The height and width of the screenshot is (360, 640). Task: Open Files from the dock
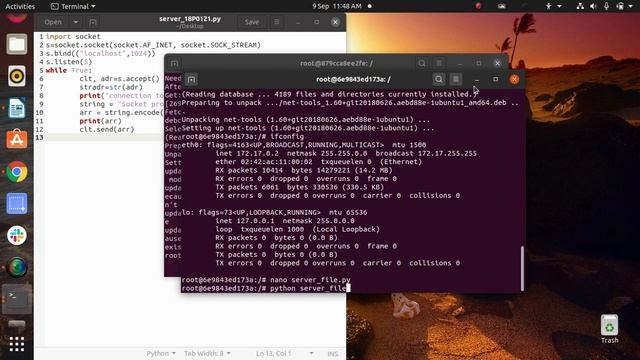point(17,44)
